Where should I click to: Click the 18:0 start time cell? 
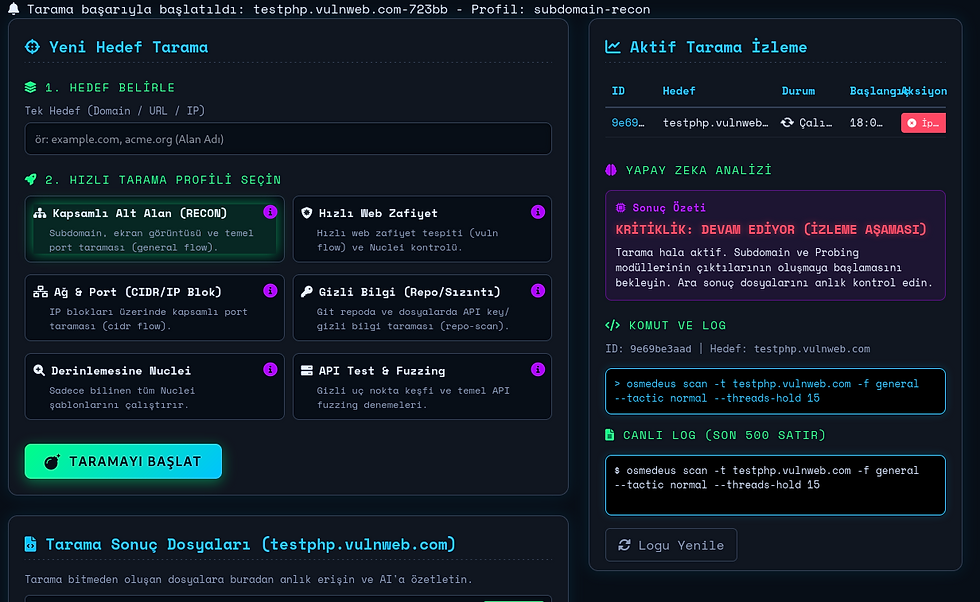[866, 123]
